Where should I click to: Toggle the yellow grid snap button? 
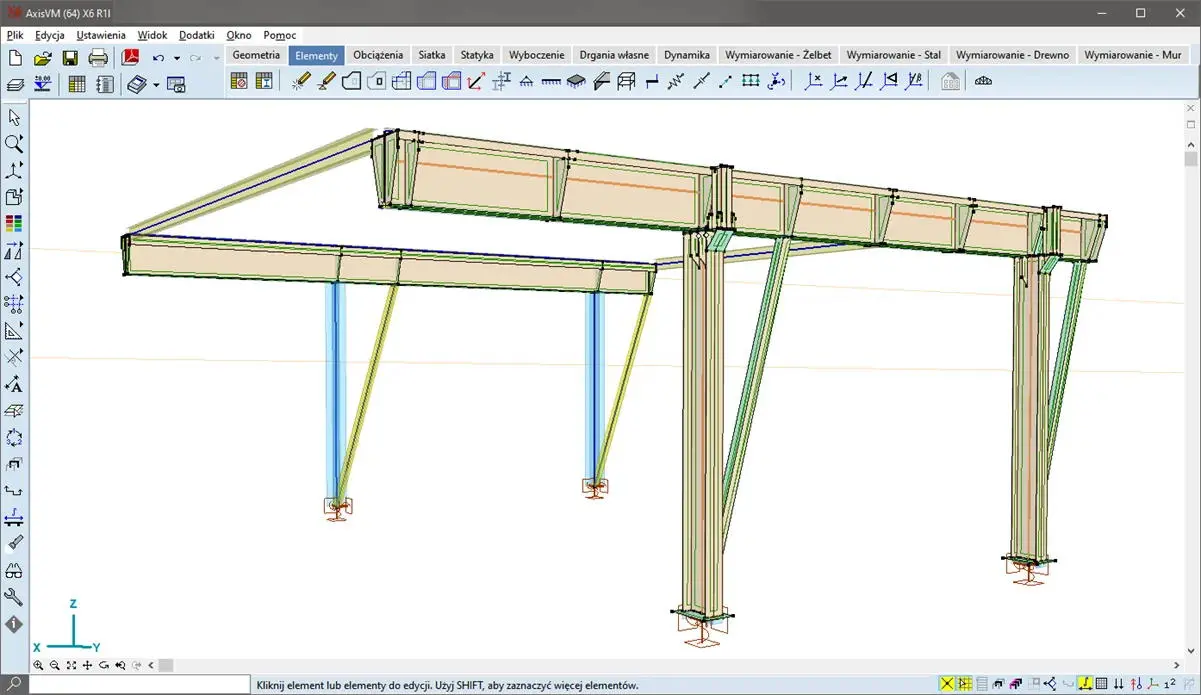(964, 684)
